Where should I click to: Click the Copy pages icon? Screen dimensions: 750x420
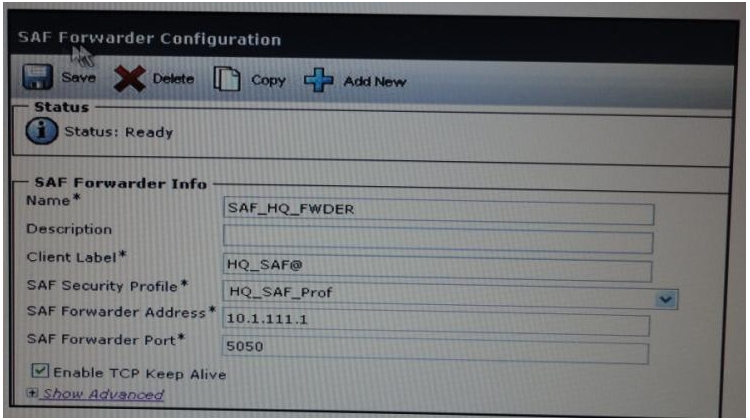227,79
